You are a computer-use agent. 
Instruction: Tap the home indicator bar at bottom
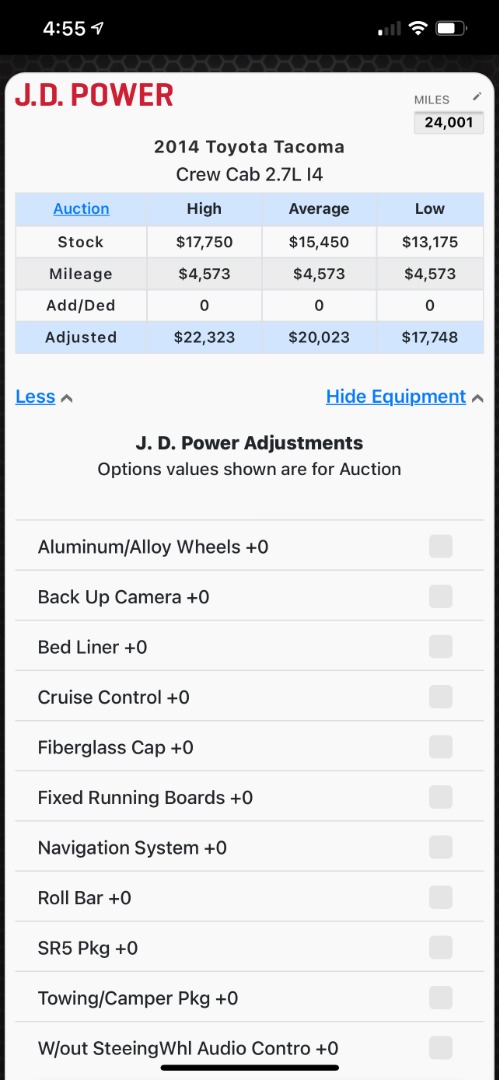250,1068
